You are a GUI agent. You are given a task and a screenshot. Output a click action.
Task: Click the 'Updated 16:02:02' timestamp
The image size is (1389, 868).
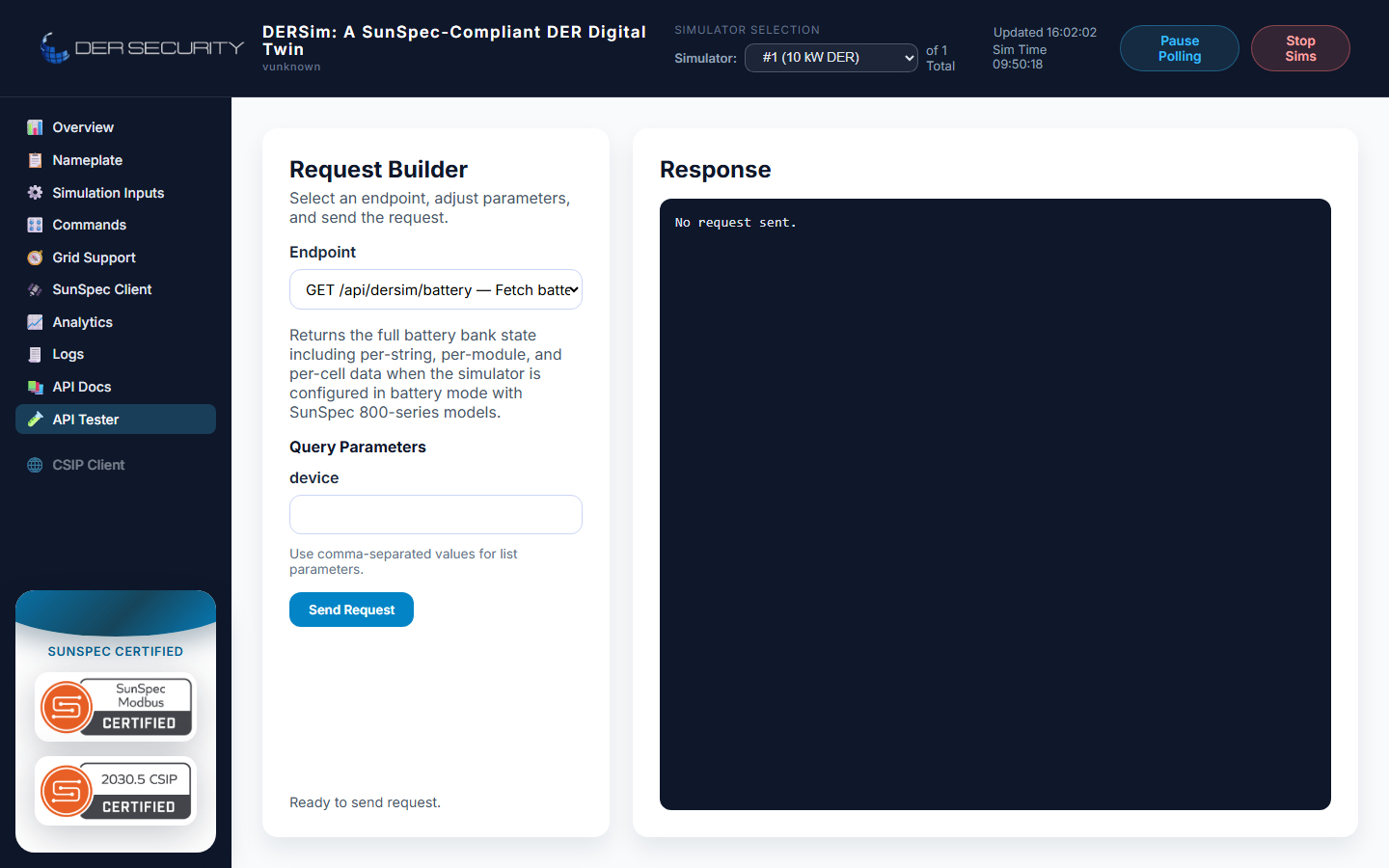tap(1045, 32)
